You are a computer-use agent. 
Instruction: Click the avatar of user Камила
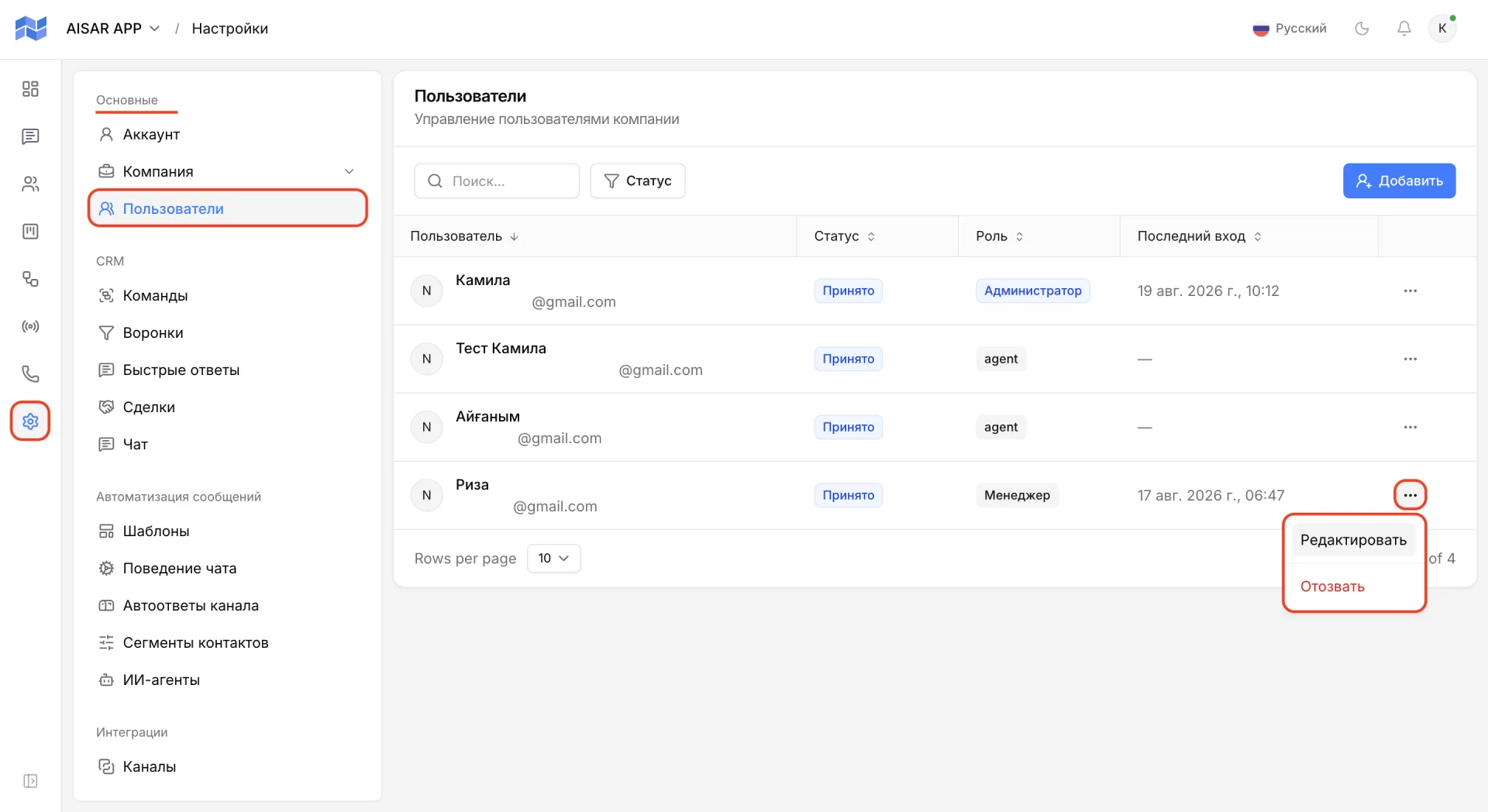(426, 291)
